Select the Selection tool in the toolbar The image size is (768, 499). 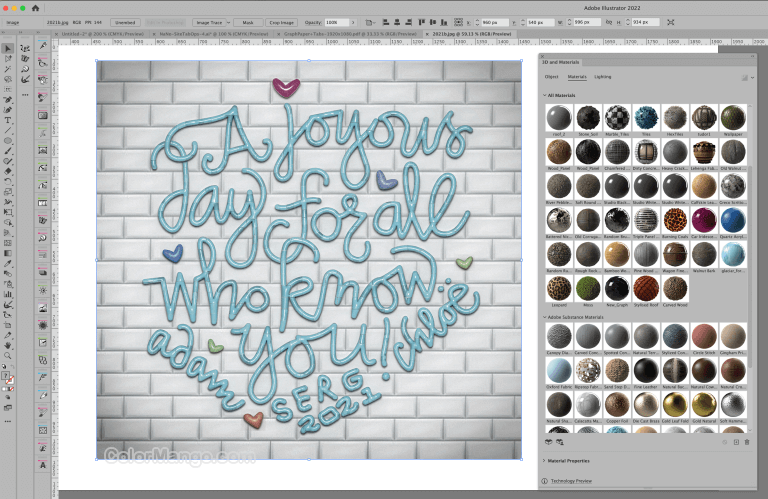(x=7, y=47)
